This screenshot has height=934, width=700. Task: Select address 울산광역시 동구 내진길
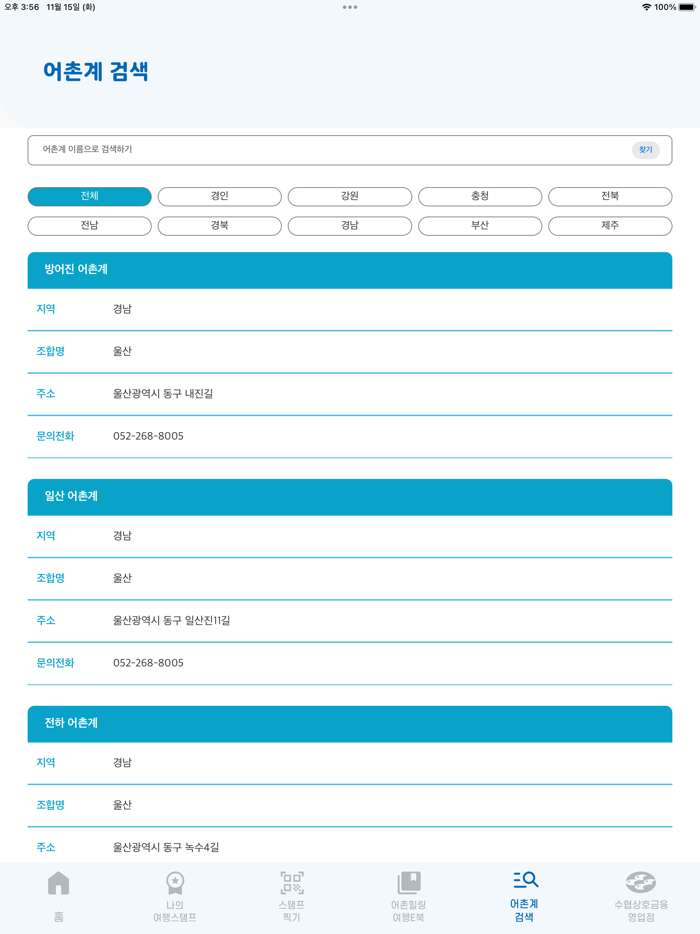tap(163, 394)
